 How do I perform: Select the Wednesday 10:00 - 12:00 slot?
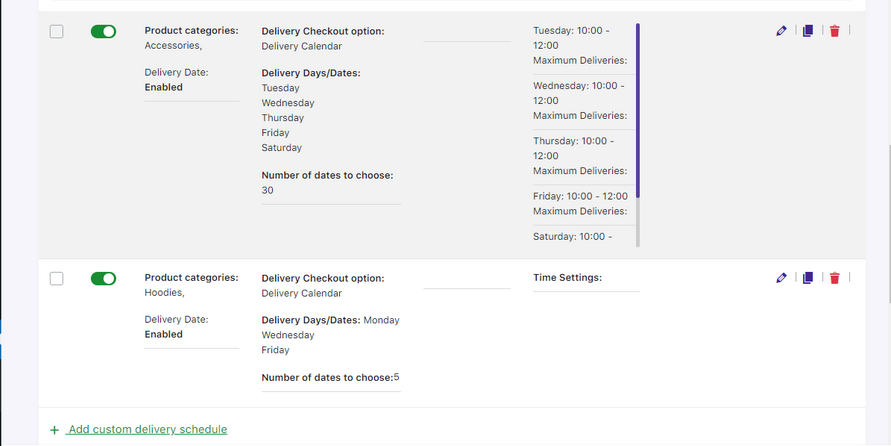(580, 93)
